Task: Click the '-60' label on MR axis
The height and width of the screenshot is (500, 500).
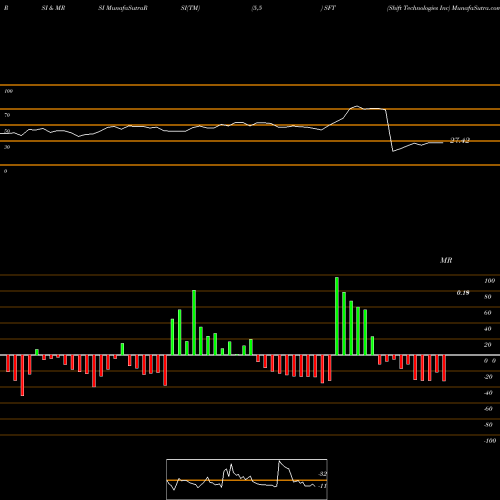Action: (488, 409)
